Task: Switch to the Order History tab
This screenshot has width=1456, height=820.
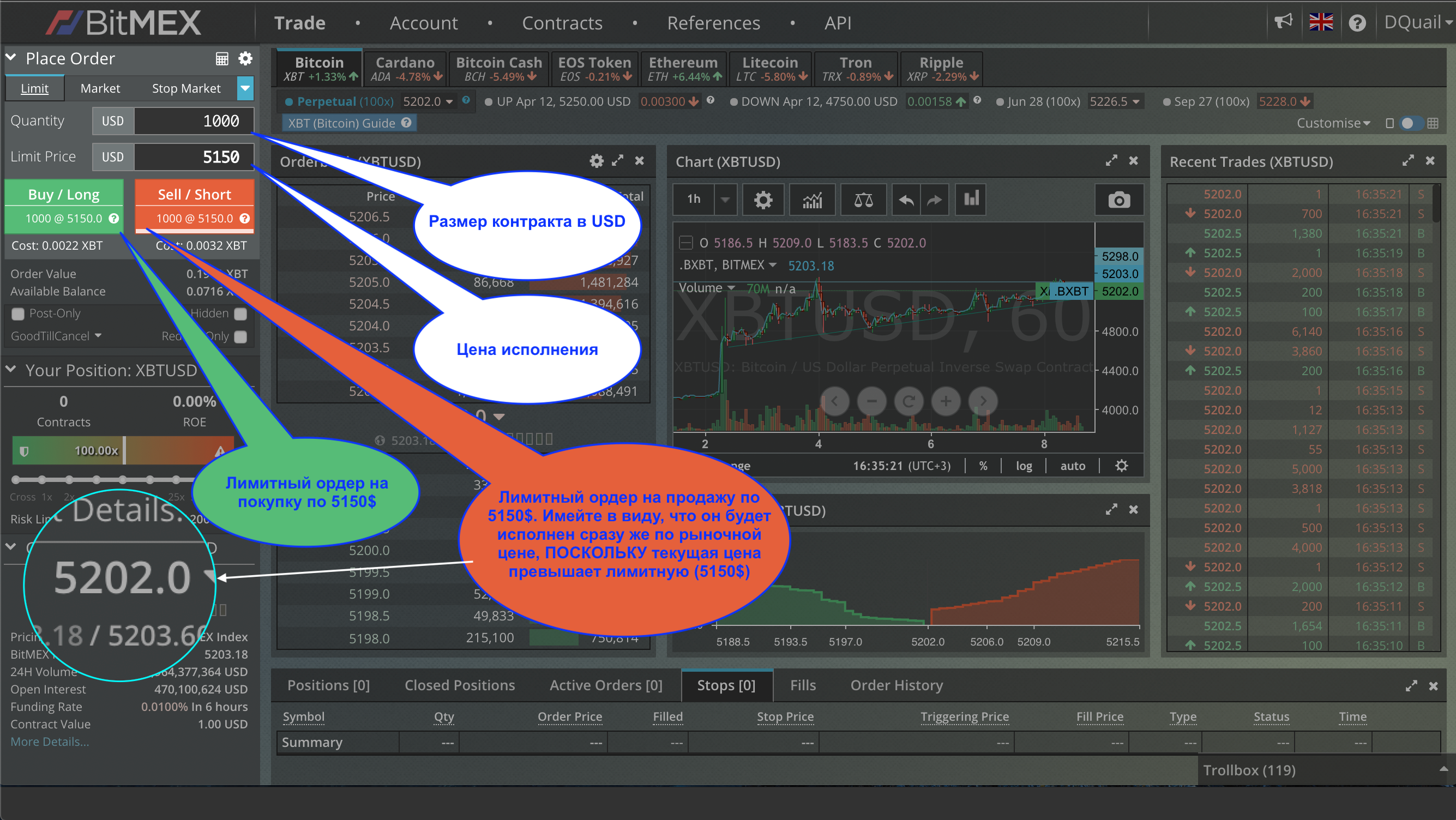Action: [897, 685]
